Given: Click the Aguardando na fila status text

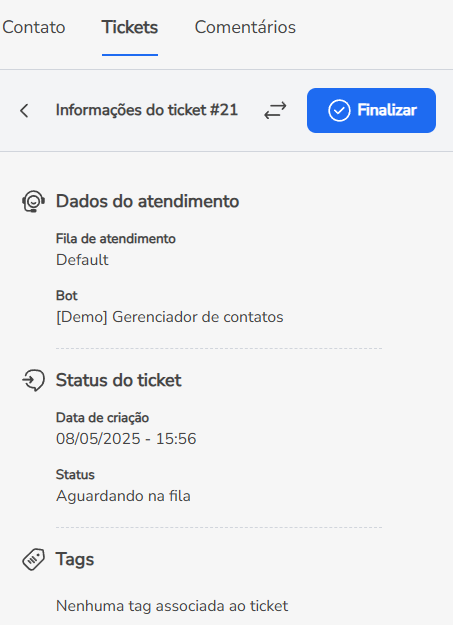Looking at the screenshot, I should (123, 496).
